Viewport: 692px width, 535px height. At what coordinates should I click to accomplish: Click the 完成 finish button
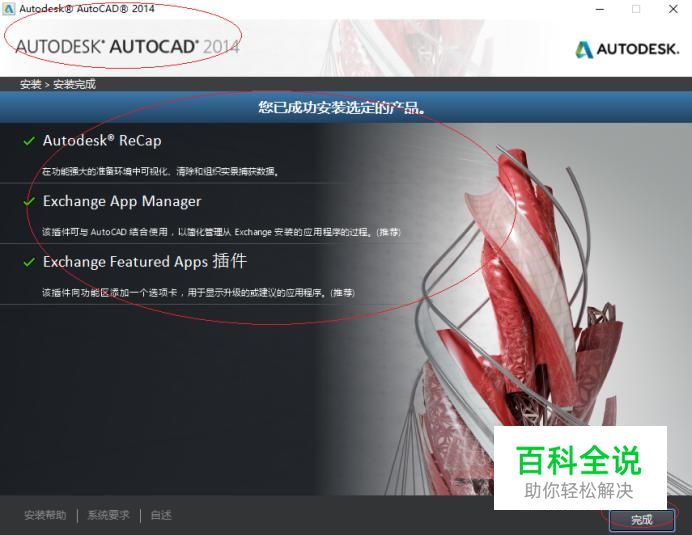(641, 520)
